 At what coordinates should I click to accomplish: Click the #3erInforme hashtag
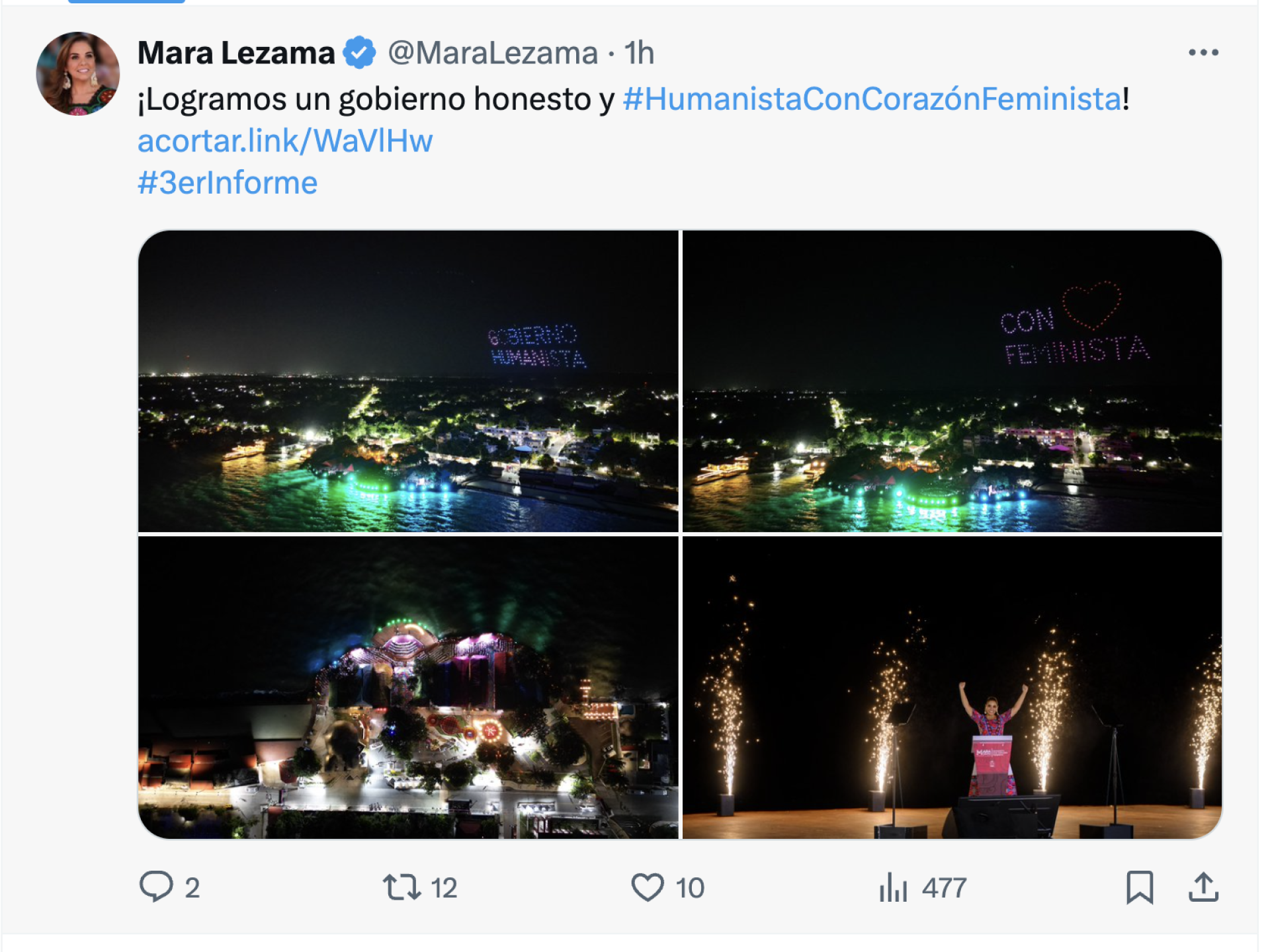[x=228, y=182]
